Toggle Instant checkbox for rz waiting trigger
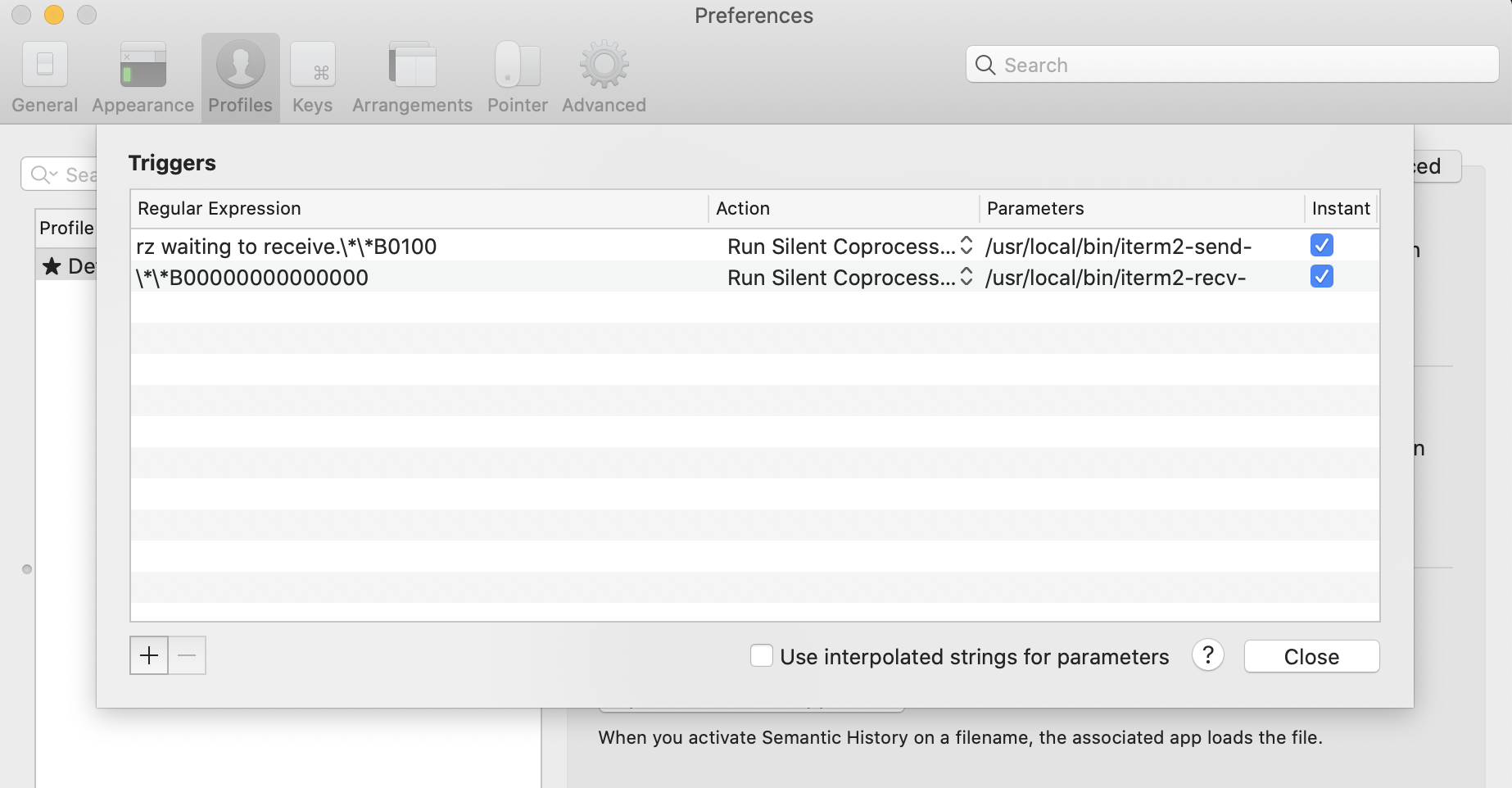The height and width of the screenshot is (788, 1512). coord(1322,245)
